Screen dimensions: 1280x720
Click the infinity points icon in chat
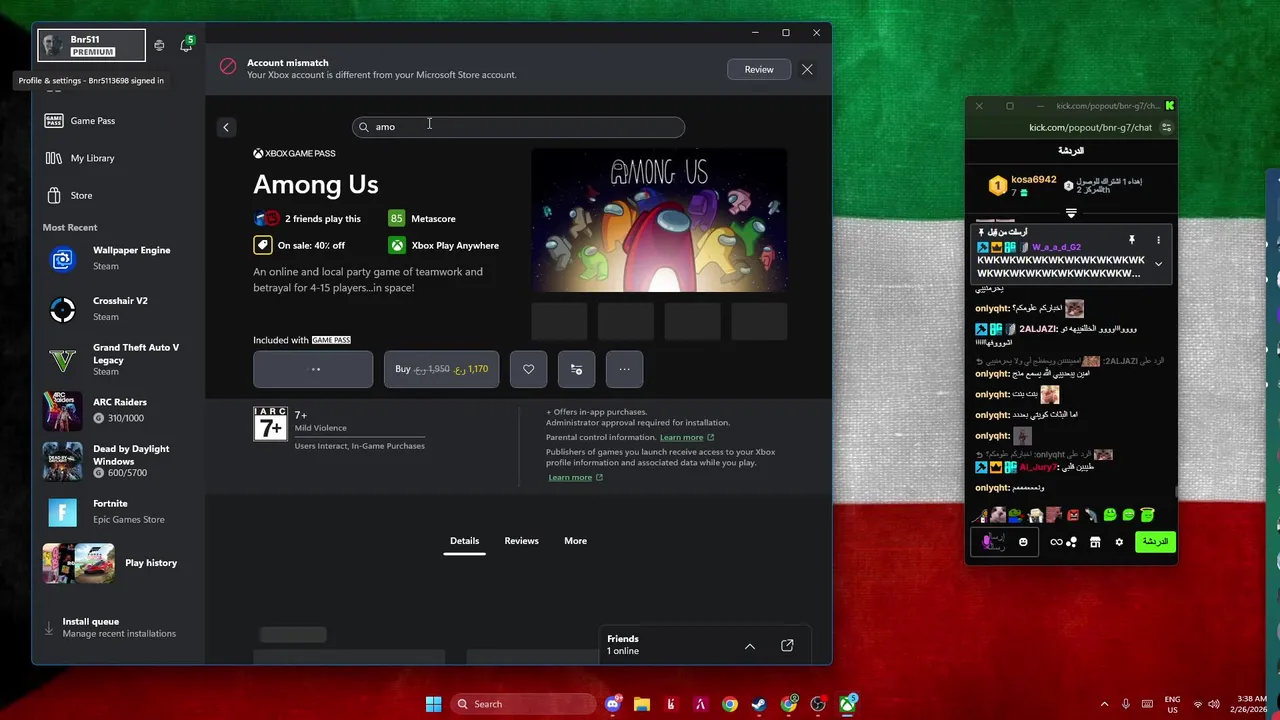coord(1056,542)
